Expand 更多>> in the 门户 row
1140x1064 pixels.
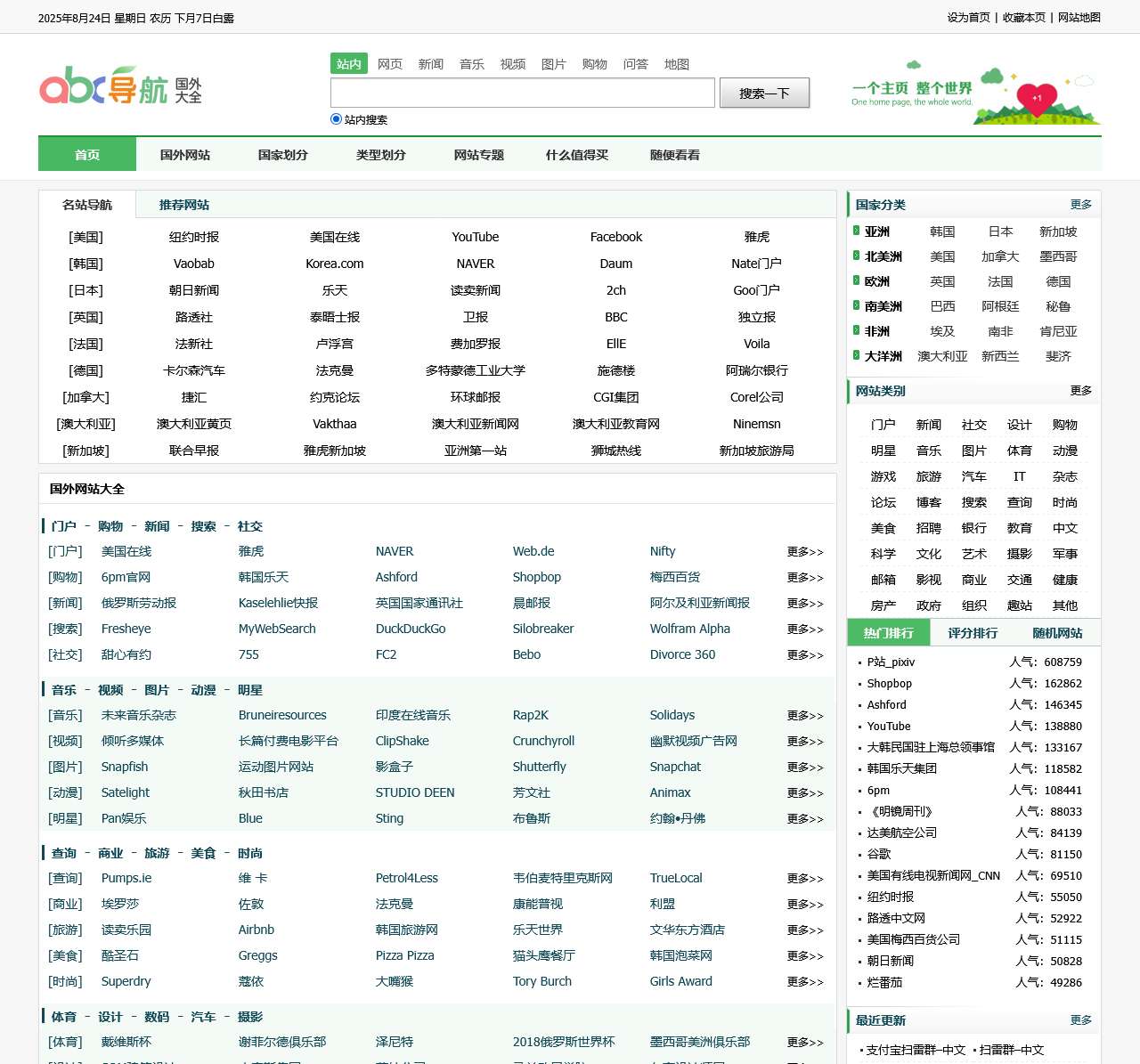pos(805,552)
